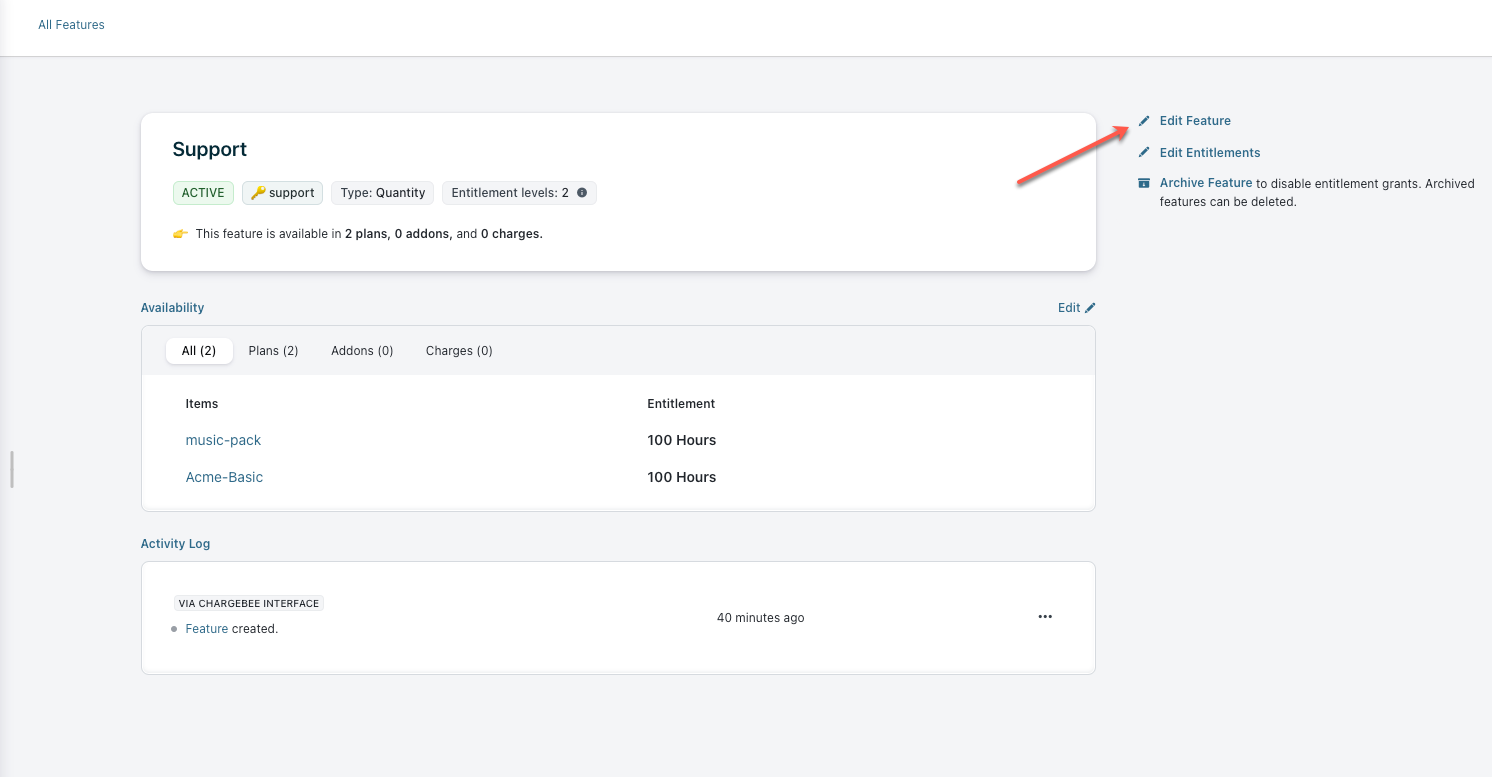Switch to the Plans (2) tab
Screen dimensions: 1492x777
tap(273, 351)
